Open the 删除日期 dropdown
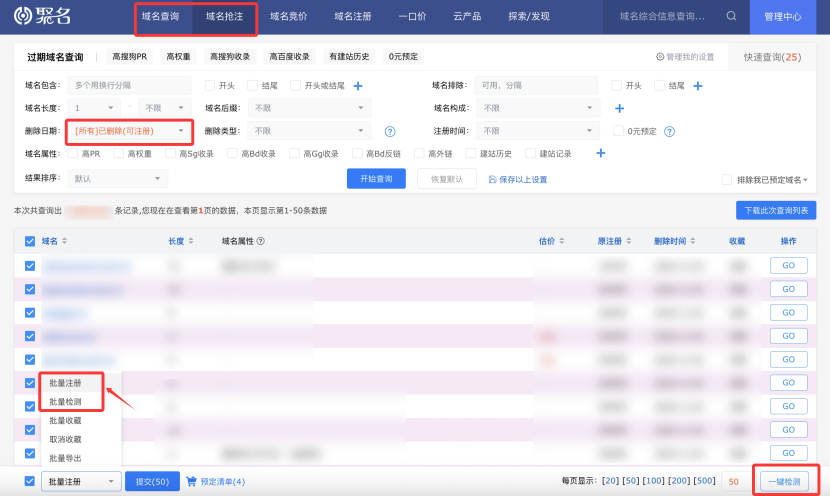Viewport: 830px width, 496px height. pyautogui.click(x=129, y=131)
